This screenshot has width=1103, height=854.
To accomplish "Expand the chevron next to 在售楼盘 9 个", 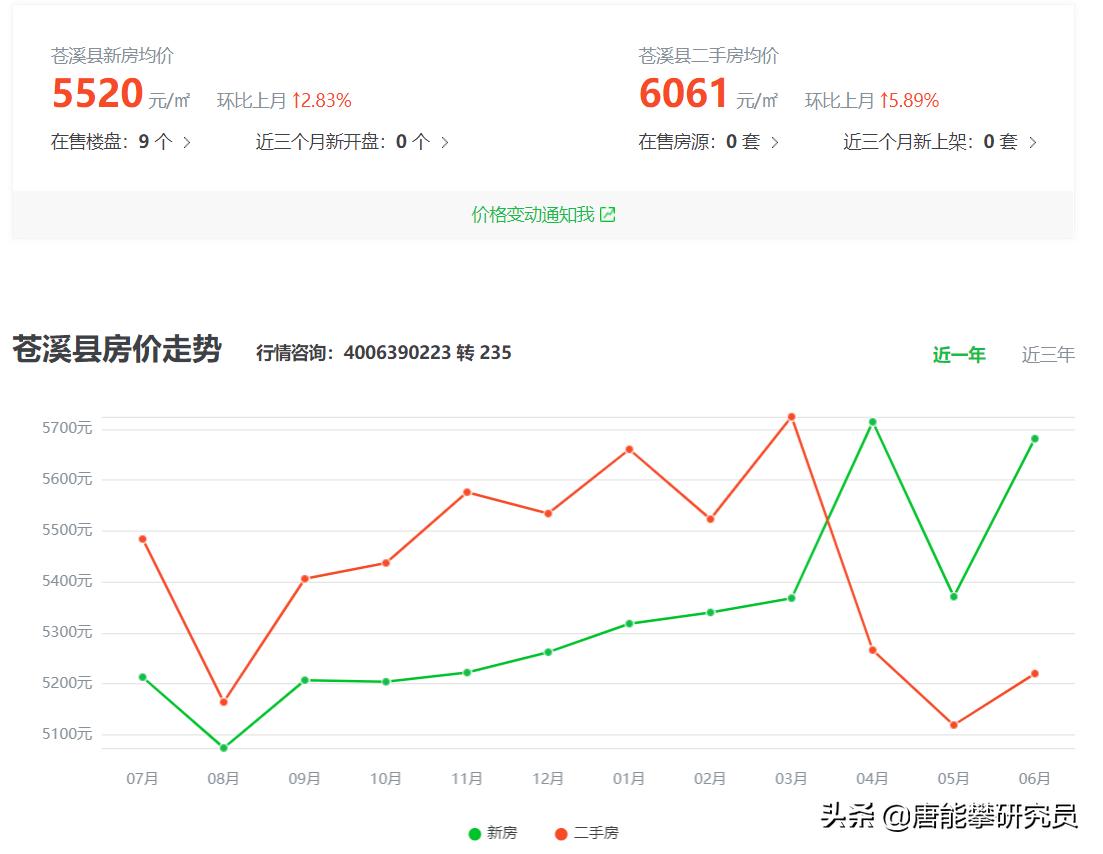I will point(186,142).
